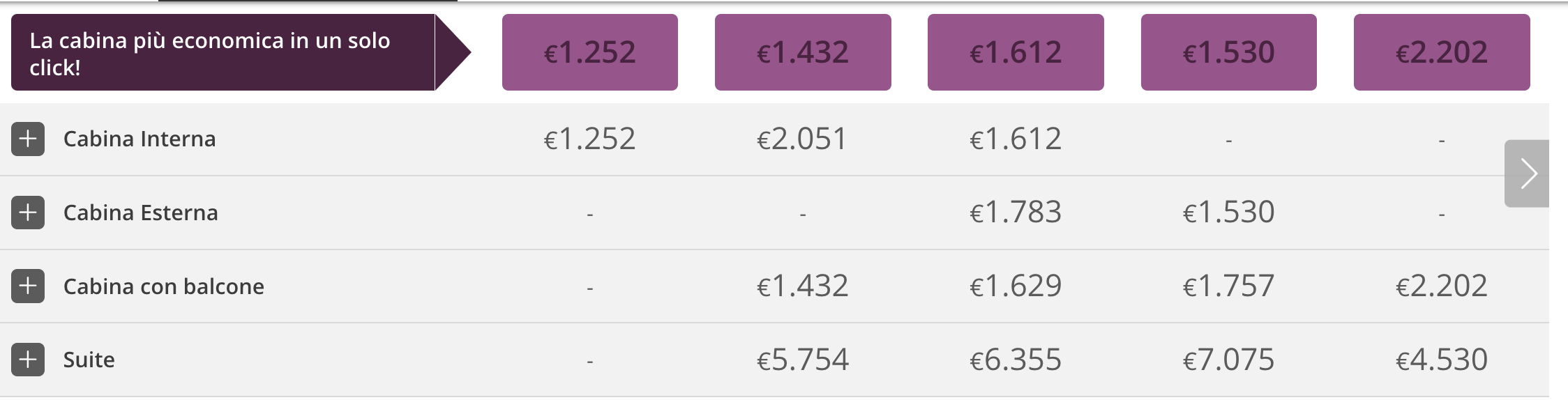Expand the Cabina Interna row

click(28, 139)
